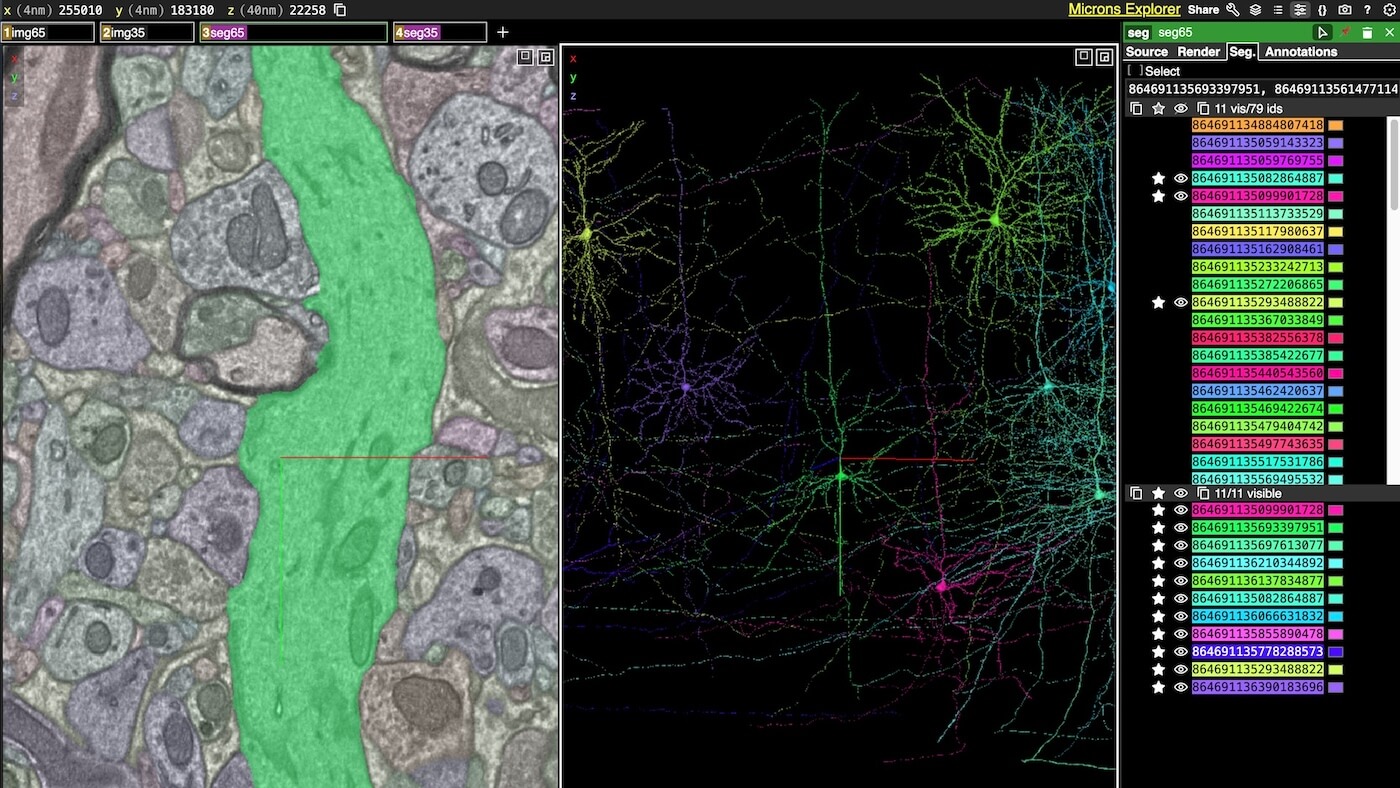Take a screenshot using the camera icon
The height and width of the screenshot is (788, 1400).
pyautogui.click(x=1344, y=10)
